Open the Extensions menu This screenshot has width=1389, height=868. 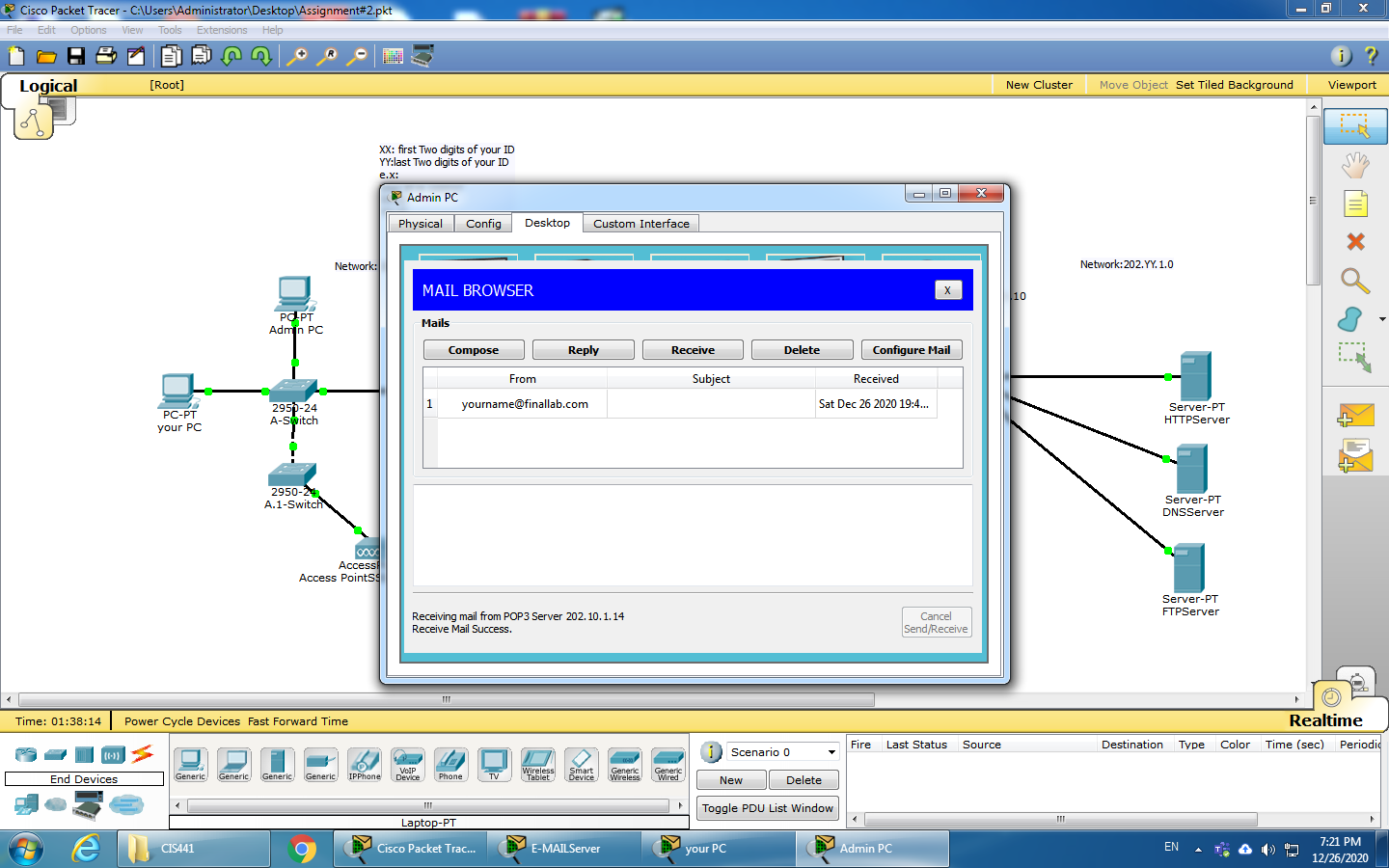221,30
